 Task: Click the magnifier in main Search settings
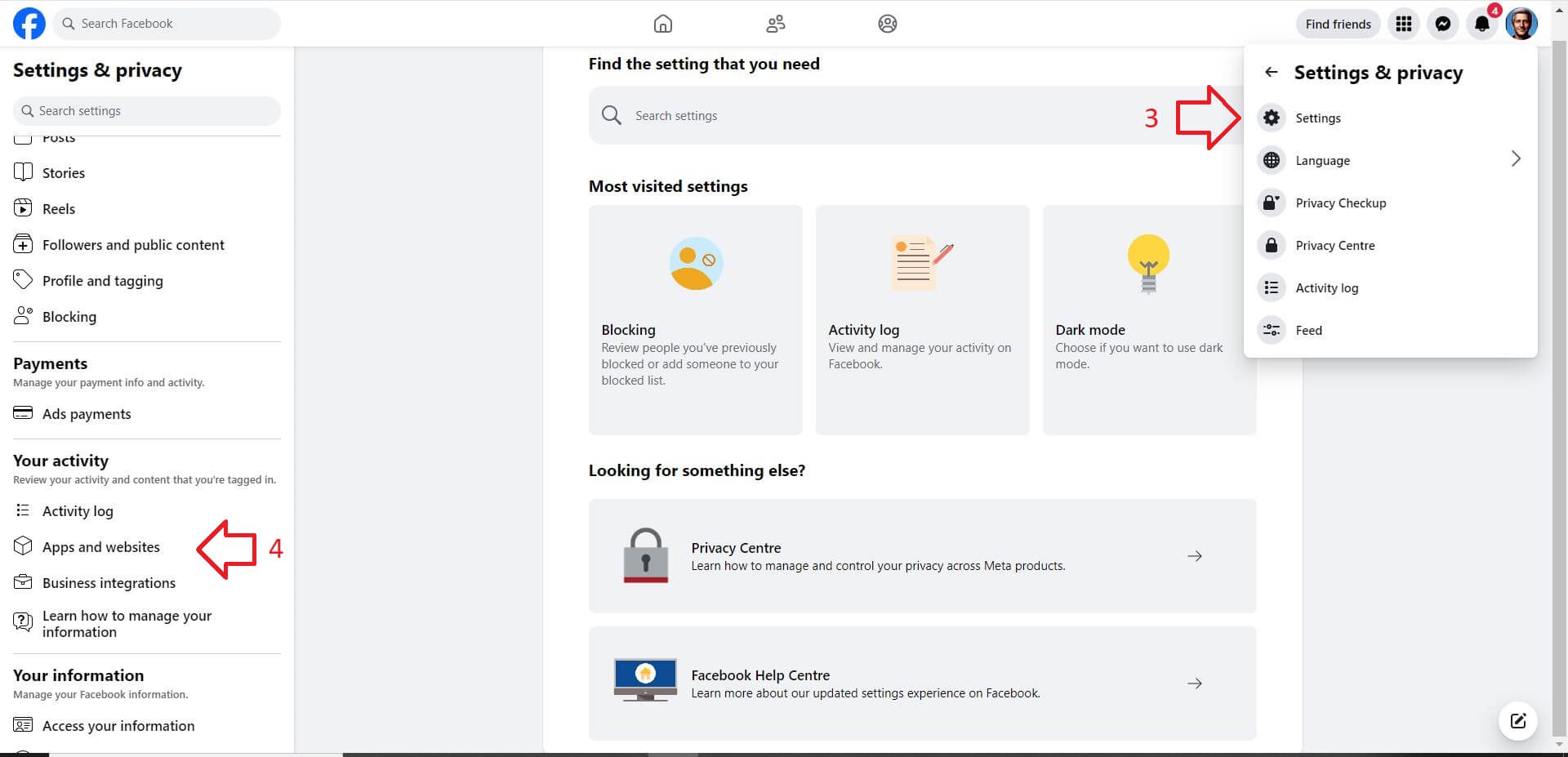pyautogui.click(x=612, y=115)
